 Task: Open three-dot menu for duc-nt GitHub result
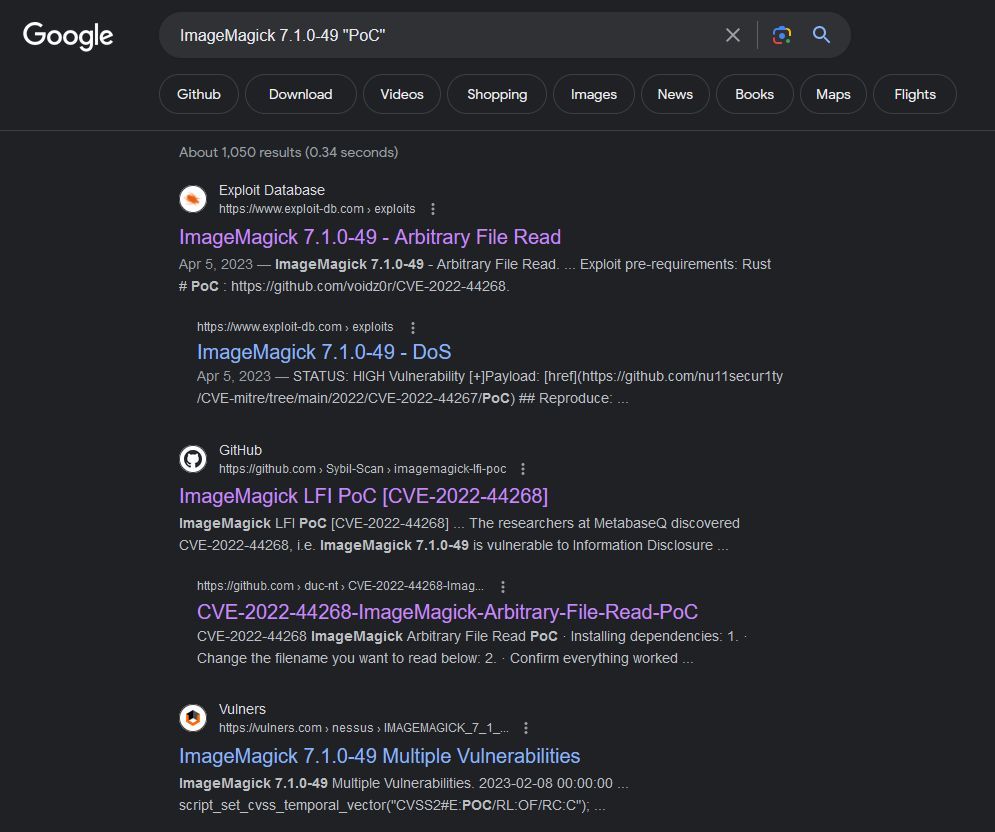503,586
